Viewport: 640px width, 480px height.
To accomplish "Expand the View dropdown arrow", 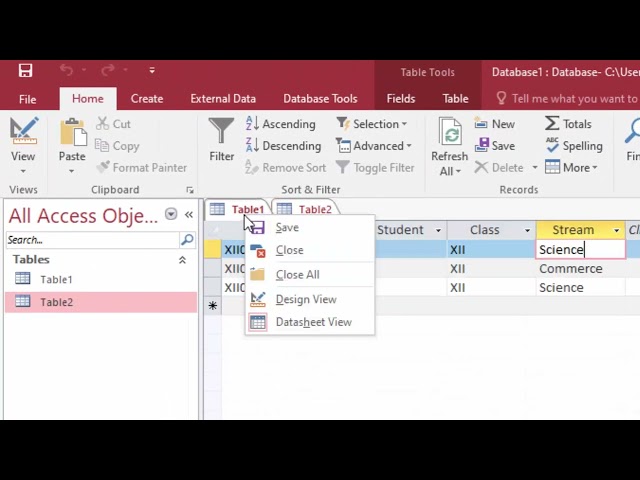I will coord(23,171).
